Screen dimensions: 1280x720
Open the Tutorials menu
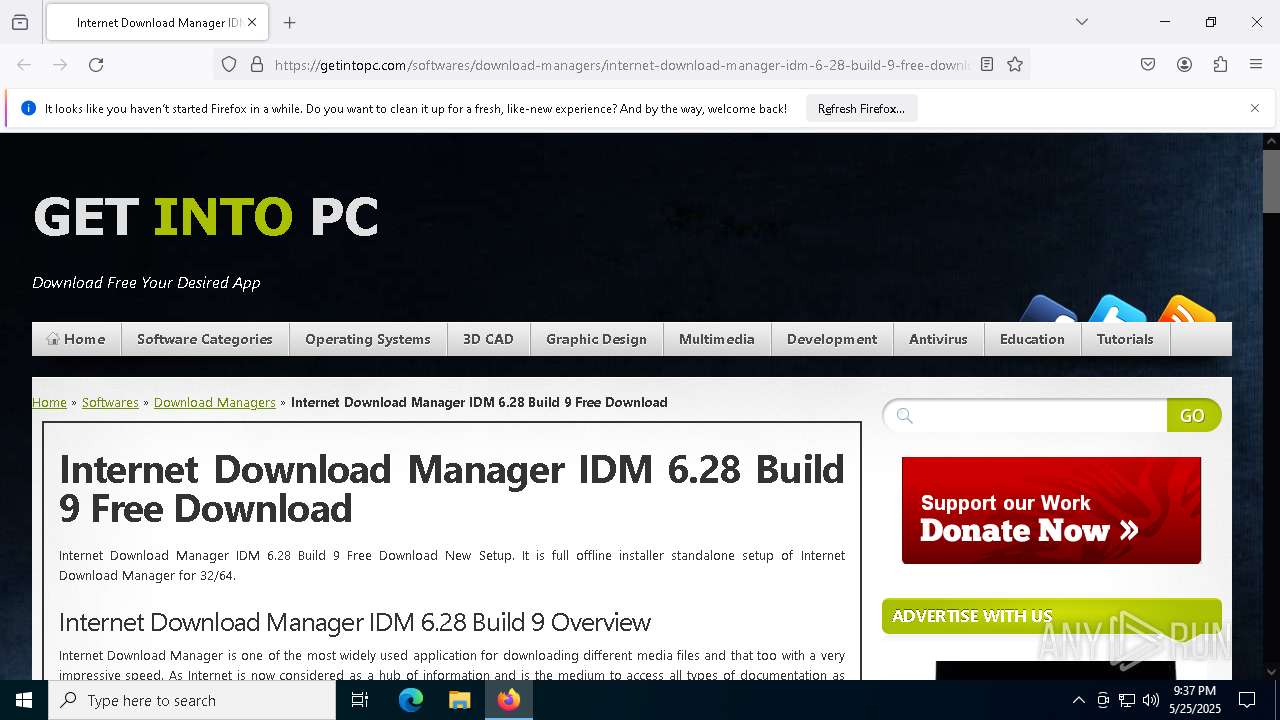(x=1125, y=339)
